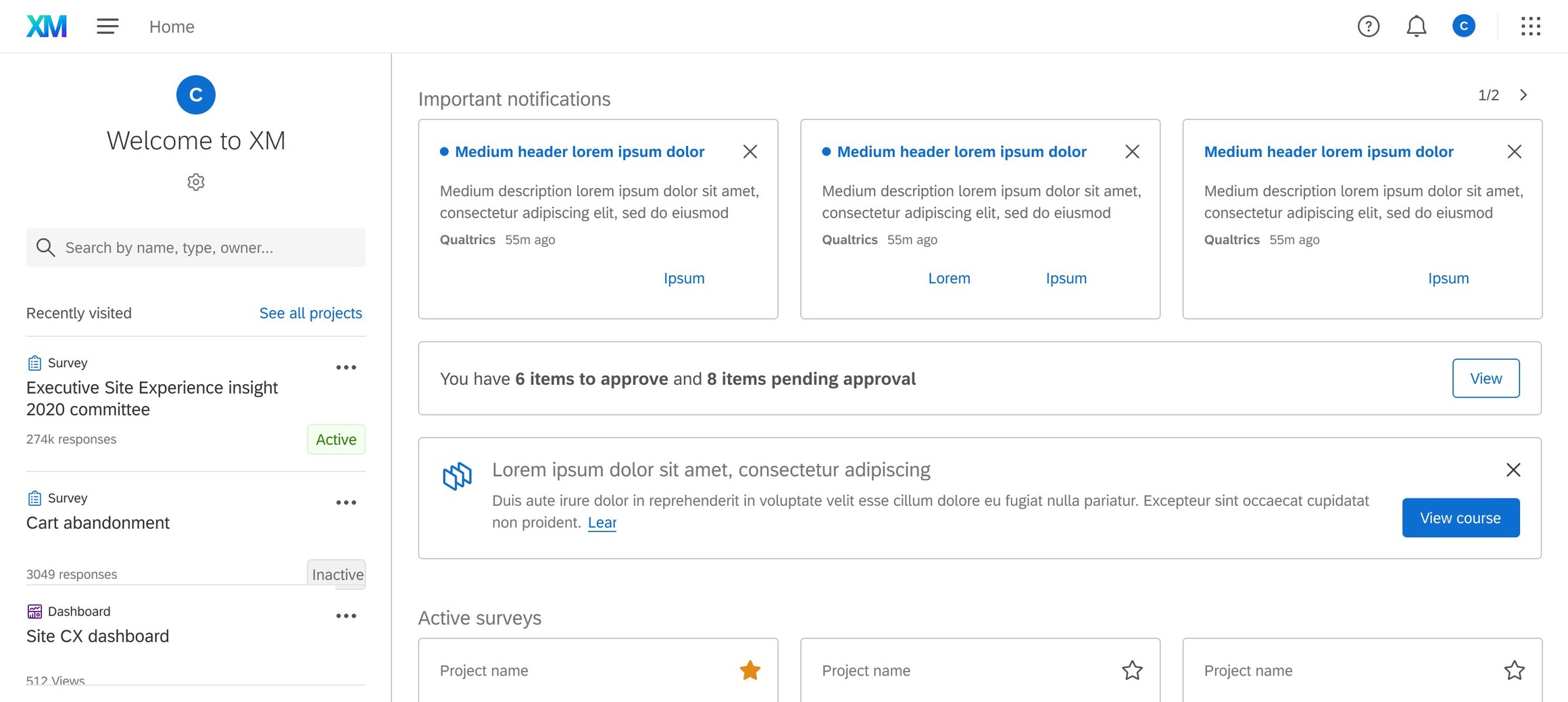The image size is (1568, 702).
Task: Click the View course button
Action: [1461, 518]
